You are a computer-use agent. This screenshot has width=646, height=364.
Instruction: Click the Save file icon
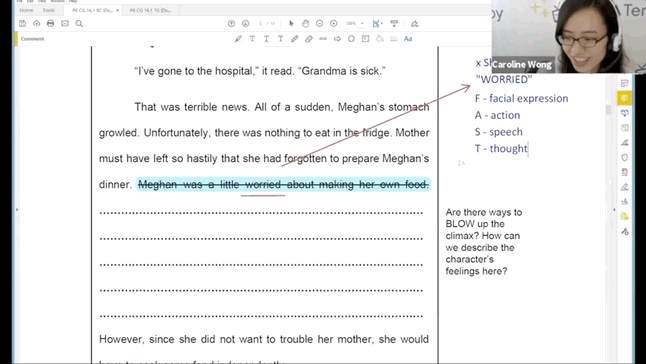23,23
